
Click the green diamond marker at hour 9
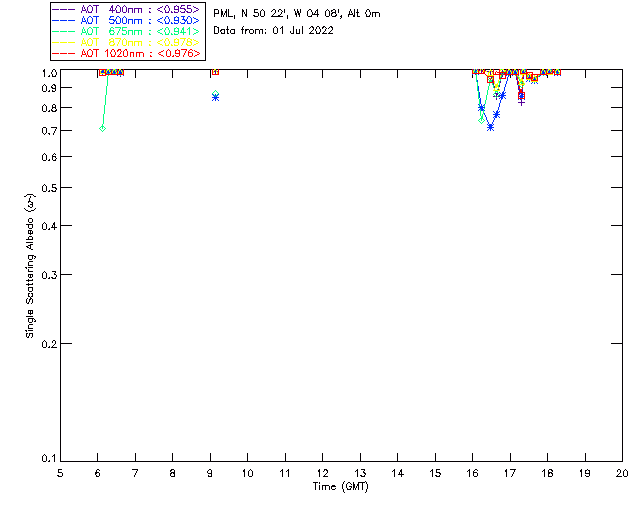click(216, 94)
